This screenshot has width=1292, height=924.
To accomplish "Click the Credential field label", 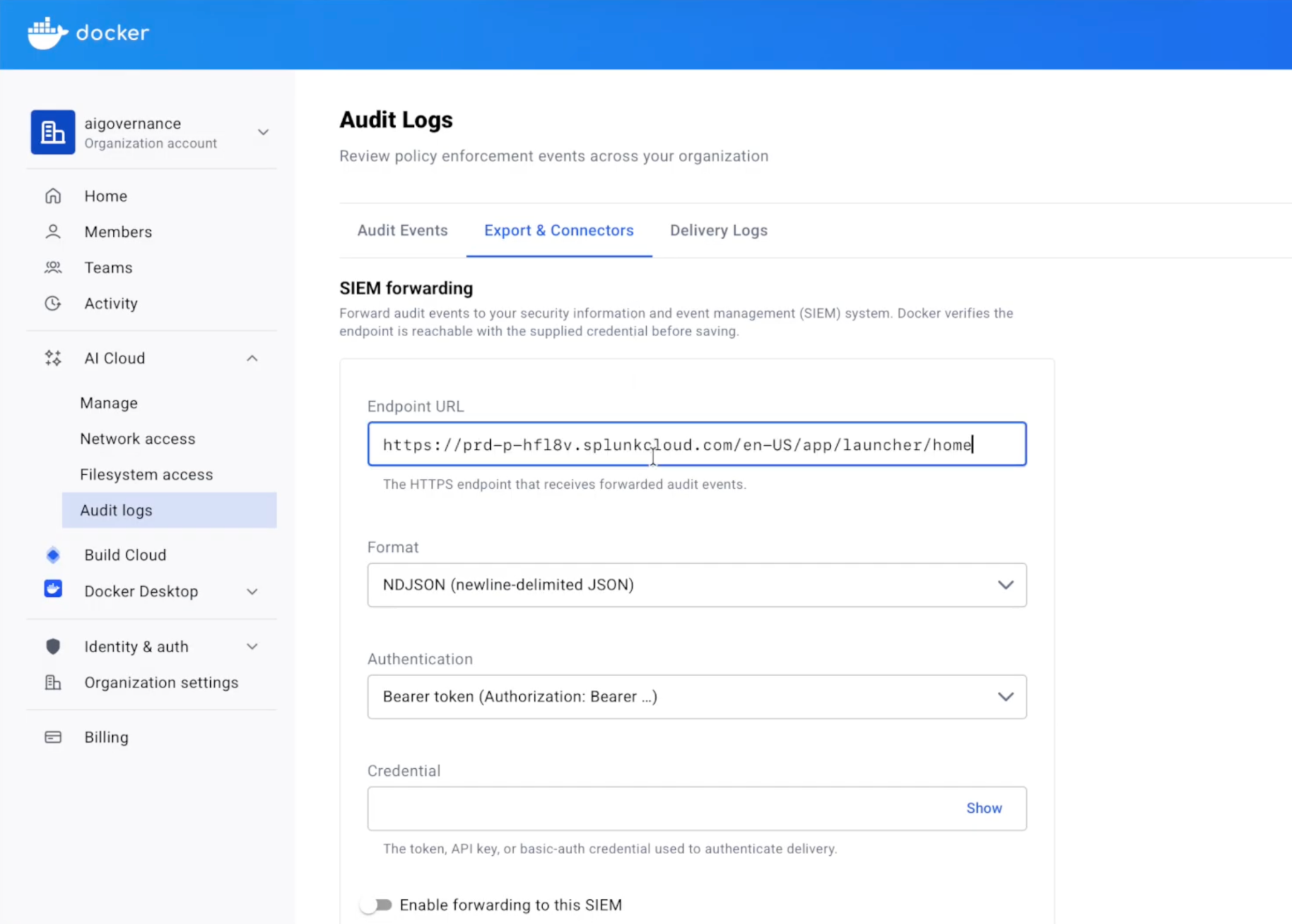I will pyautogui.click(x=404, y=771).
